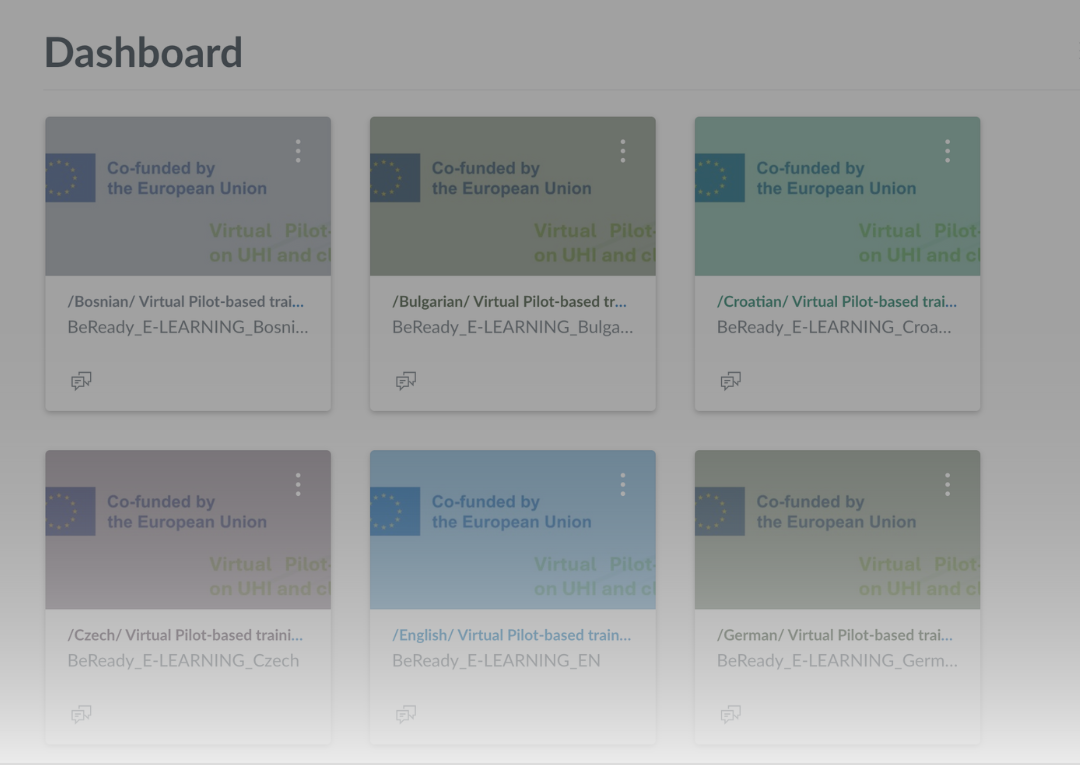Open the /Bosnian/ Virtual Pilot-based training link
The image size is (1080, 765).
pyautogui.click(x=186, y=301)
